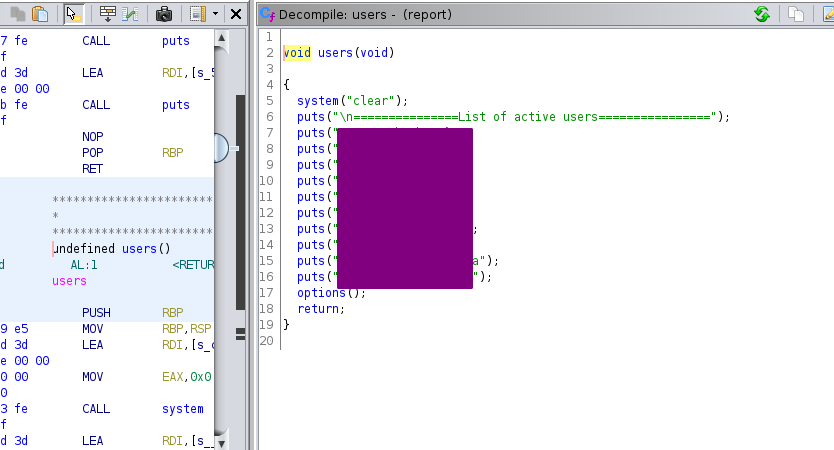This screenshot has width=834, height=450.
Task: Click line number 20 in decompiler
Action: 266,340
